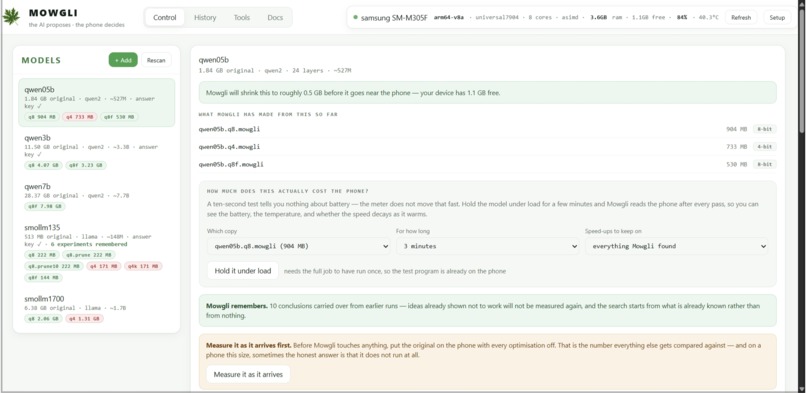Click the '6 experiments remembered' text
The width and height of the screenshot is (806, 393).
coord(90,244)
